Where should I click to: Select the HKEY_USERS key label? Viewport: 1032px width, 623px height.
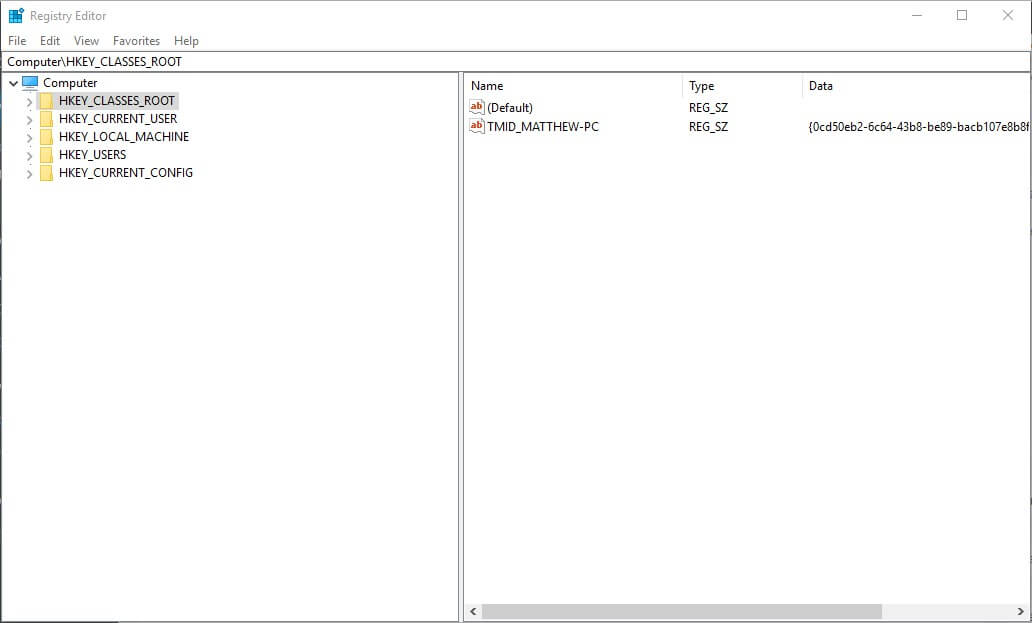(x=92, y=155)
